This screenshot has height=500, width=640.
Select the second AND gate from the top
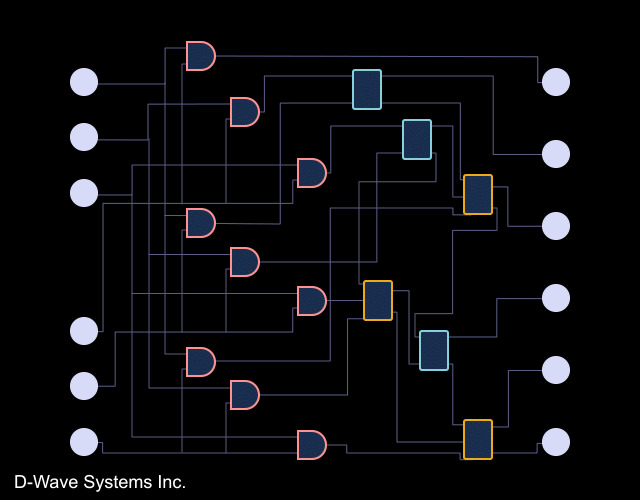tap(244, 112)
